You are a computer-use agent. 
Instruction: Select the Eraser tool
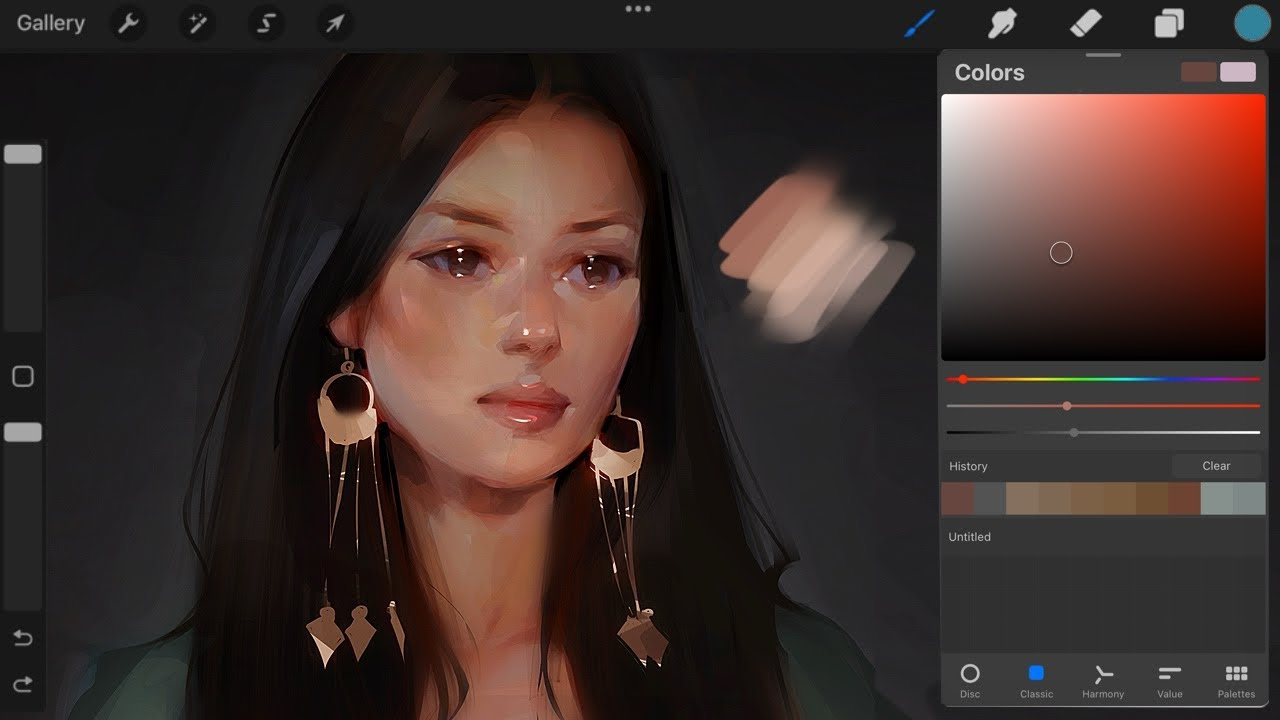(x=1085, y=23)
